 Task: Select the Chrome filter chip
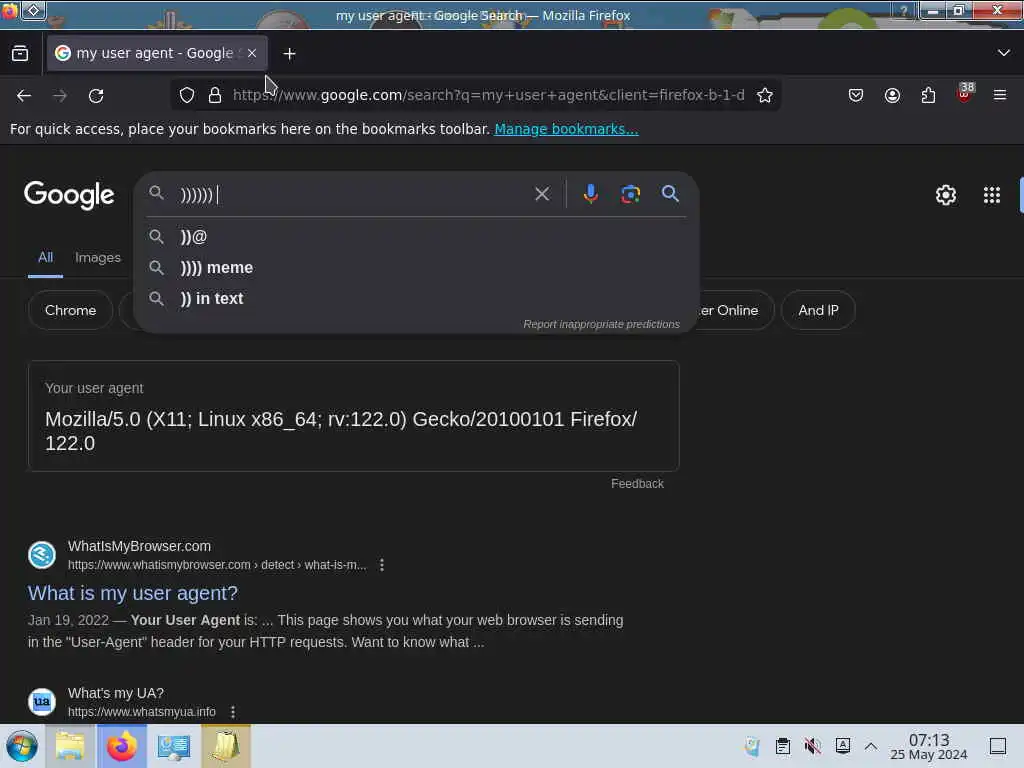(x=71, y=310)
